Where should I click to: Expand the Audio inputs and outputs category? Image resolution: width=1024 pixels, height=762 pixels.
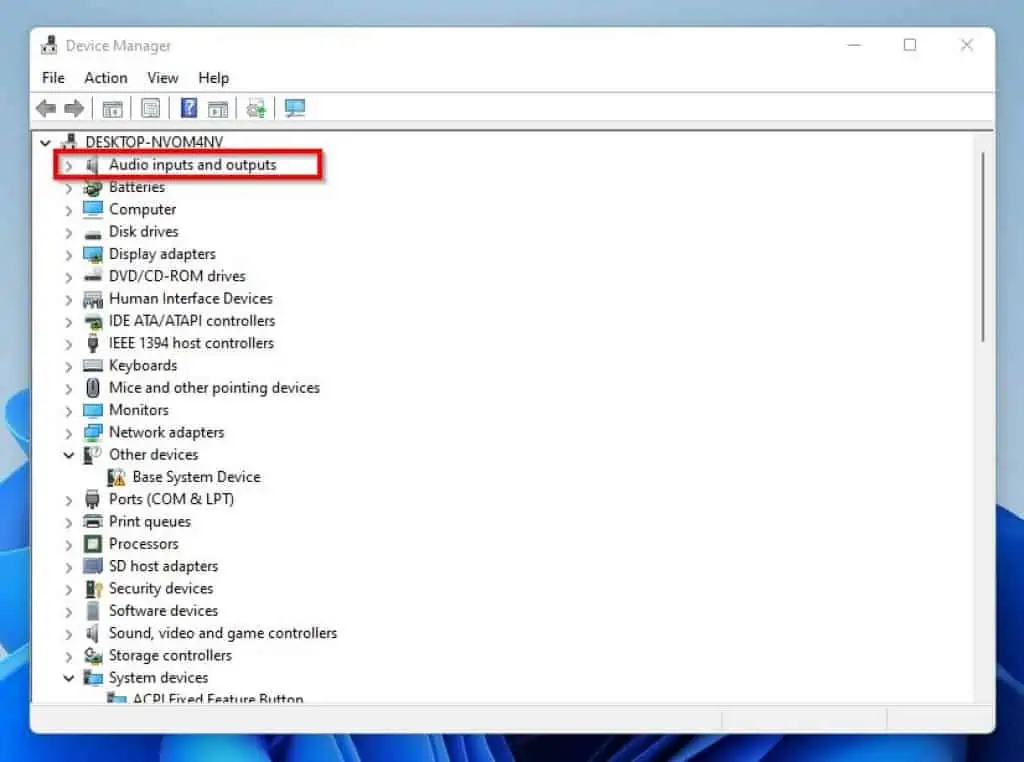68,165
